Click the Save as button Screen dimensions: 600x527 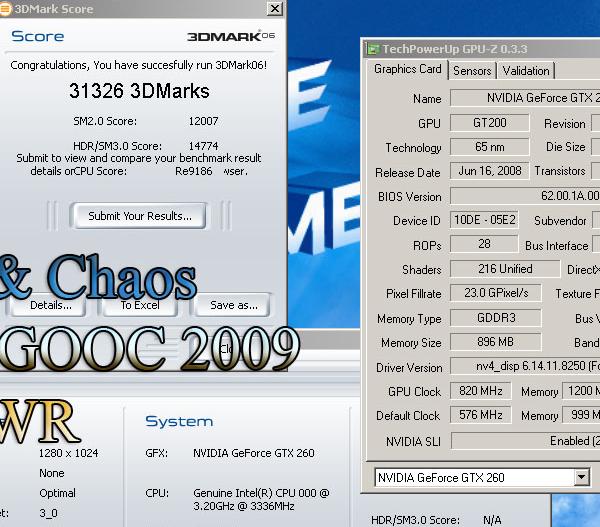click(x=233, y=305)
